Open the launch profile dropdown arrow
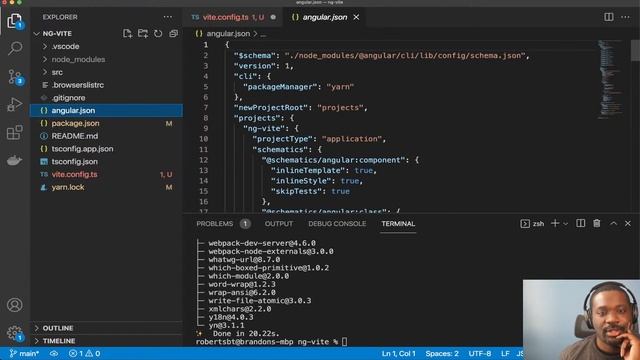 pyautogui.click(x=565, y=224)
